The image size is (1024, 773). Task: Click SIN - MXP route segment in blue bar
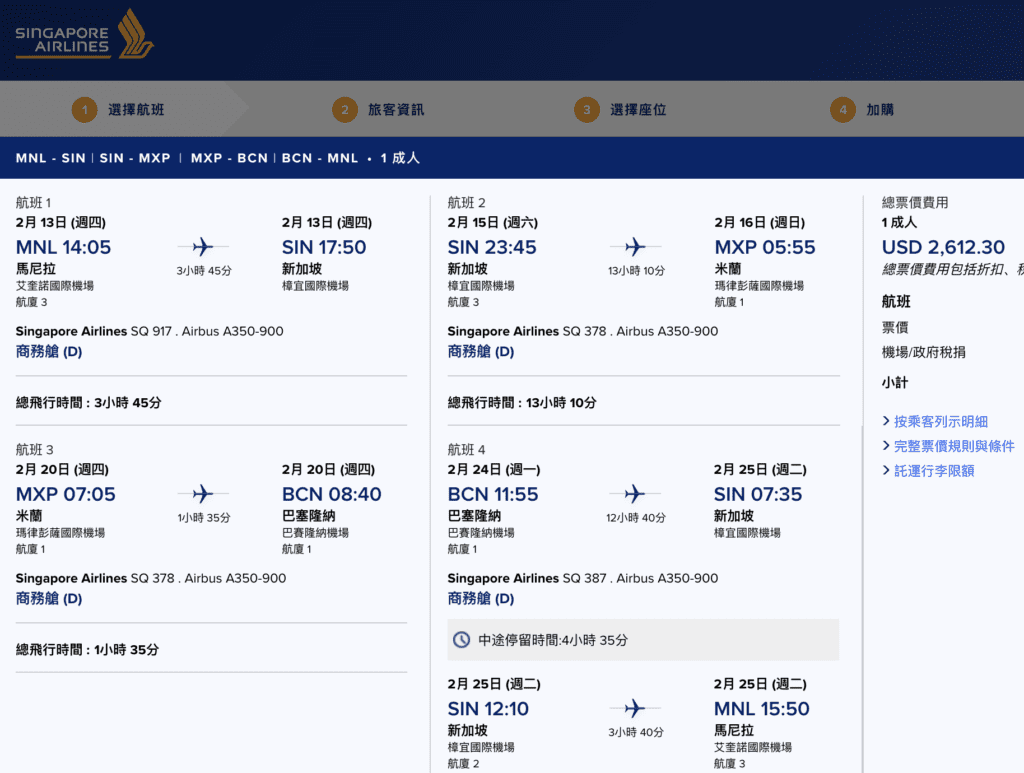click(x=135, y=158)
